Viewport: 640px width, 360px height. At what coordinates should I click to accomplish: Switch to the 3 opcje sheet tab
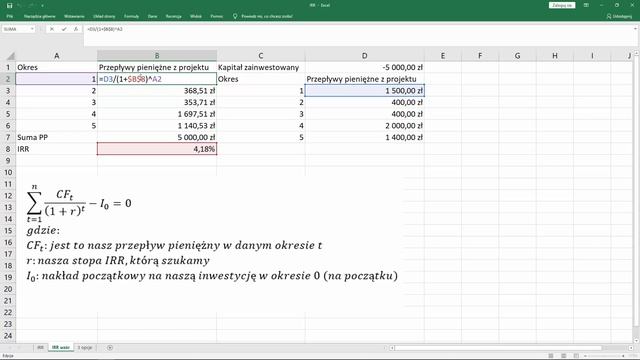pyautogui.click(x=85, y=347)
